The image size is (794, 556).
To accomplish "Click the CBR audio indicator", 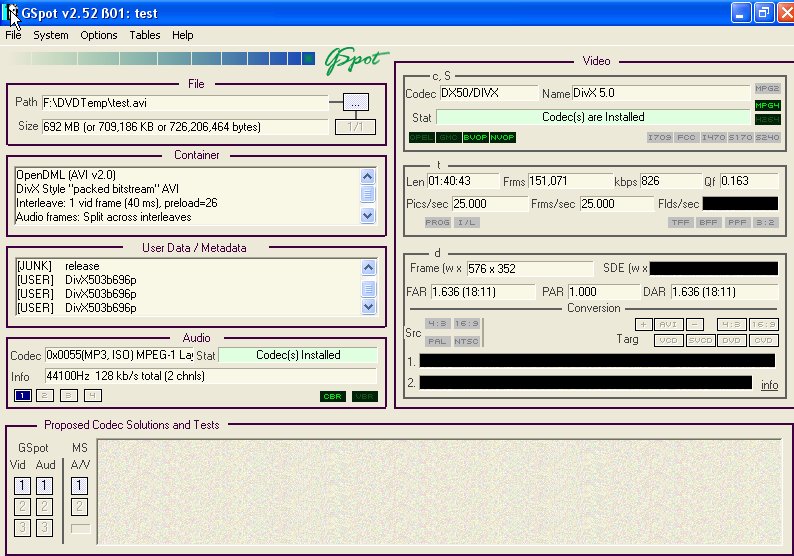I will point(333,396).
